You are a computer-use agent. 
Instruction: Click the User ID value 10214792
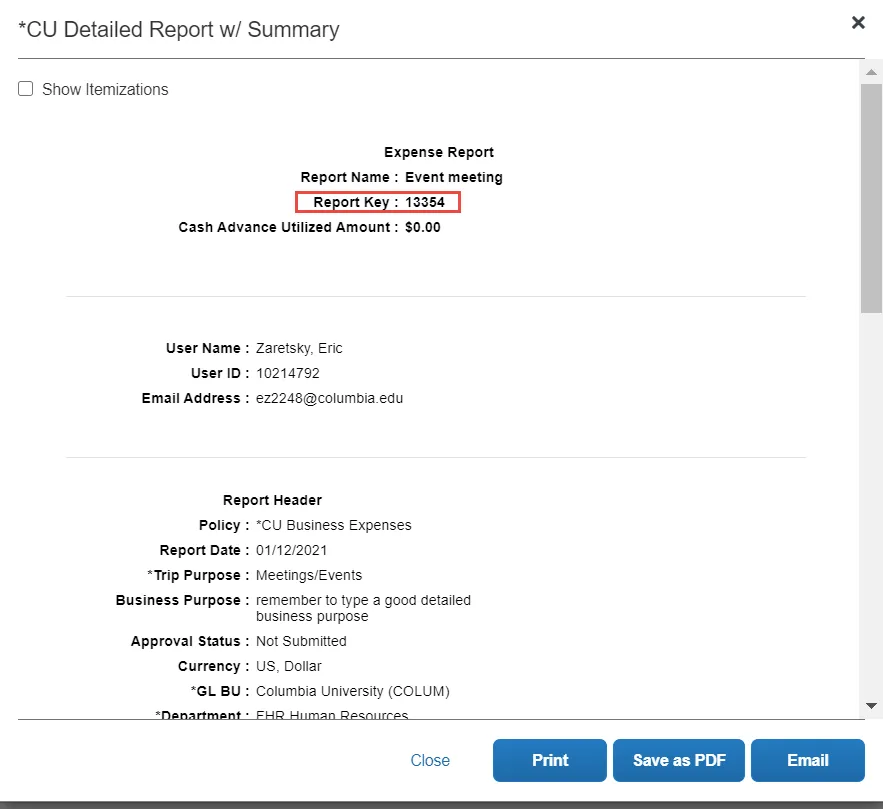288,373
